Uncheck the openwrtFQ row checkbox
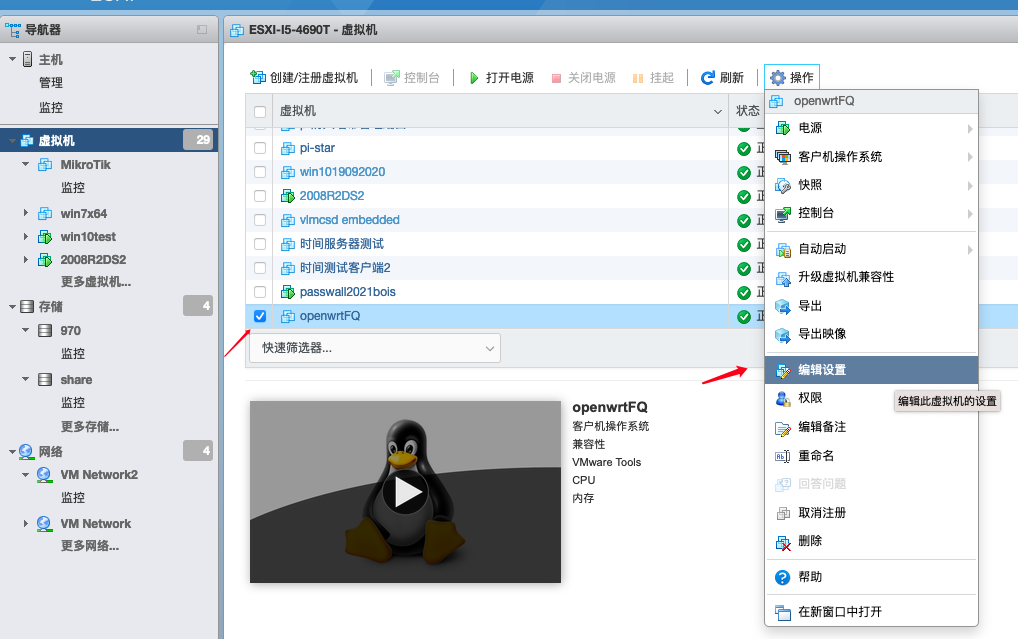The height and width of the screenshot is (639, 1018). (x=260, y=316)
